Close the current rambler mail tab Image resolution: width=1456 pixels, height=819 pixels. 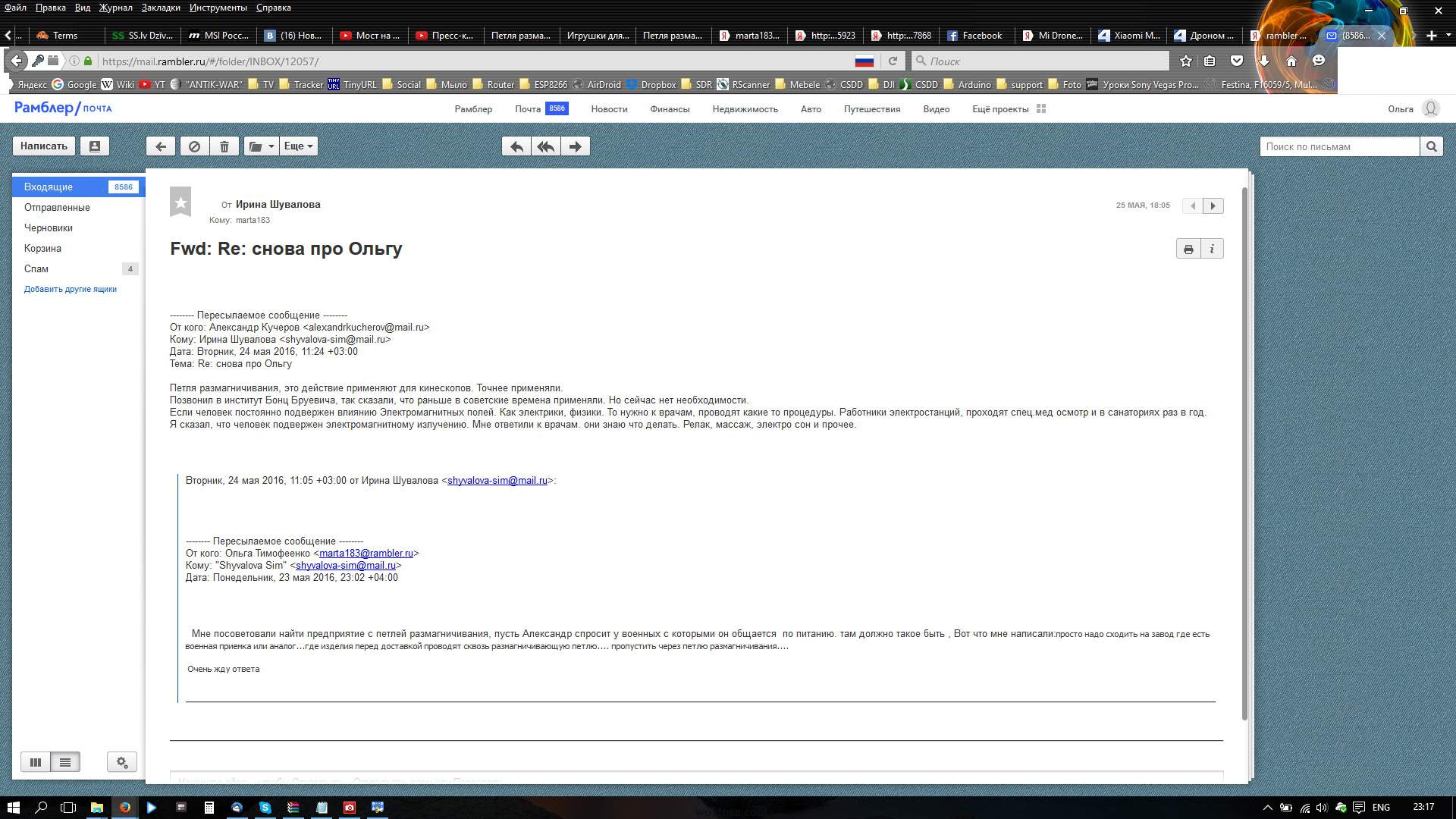[1382, 36]
